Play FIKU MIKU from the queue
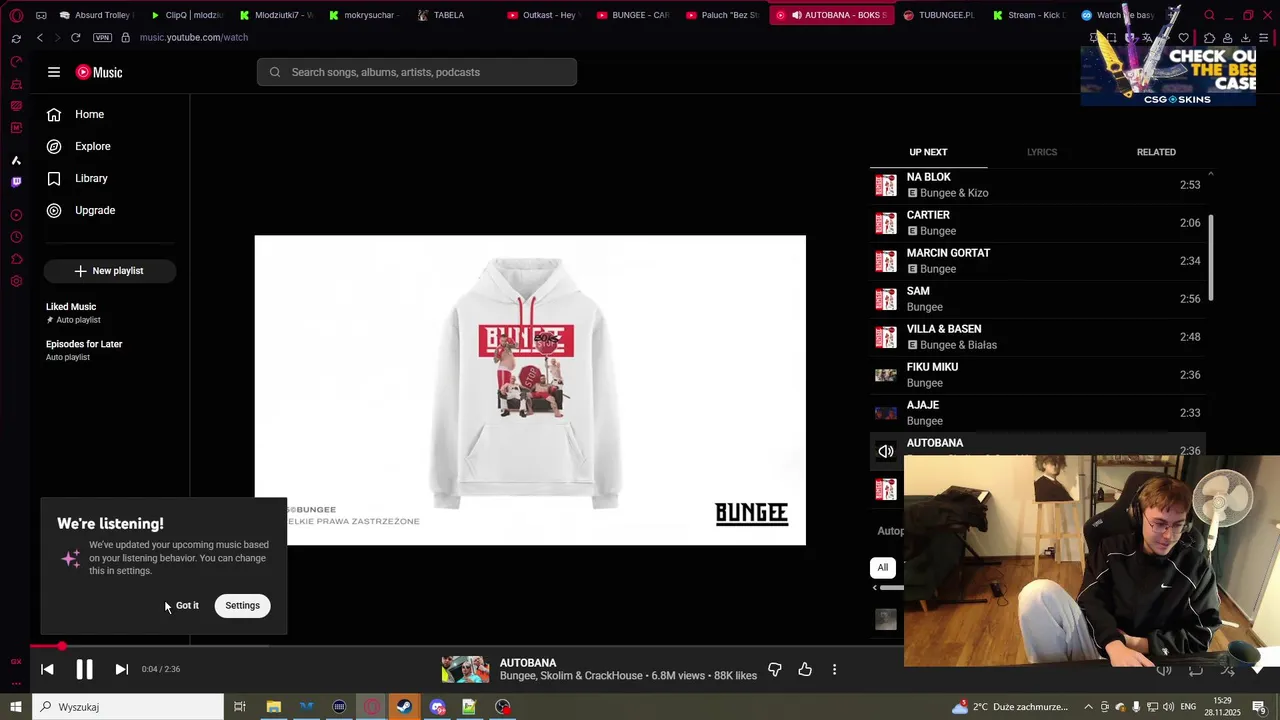 click(x=1037, y=375)
